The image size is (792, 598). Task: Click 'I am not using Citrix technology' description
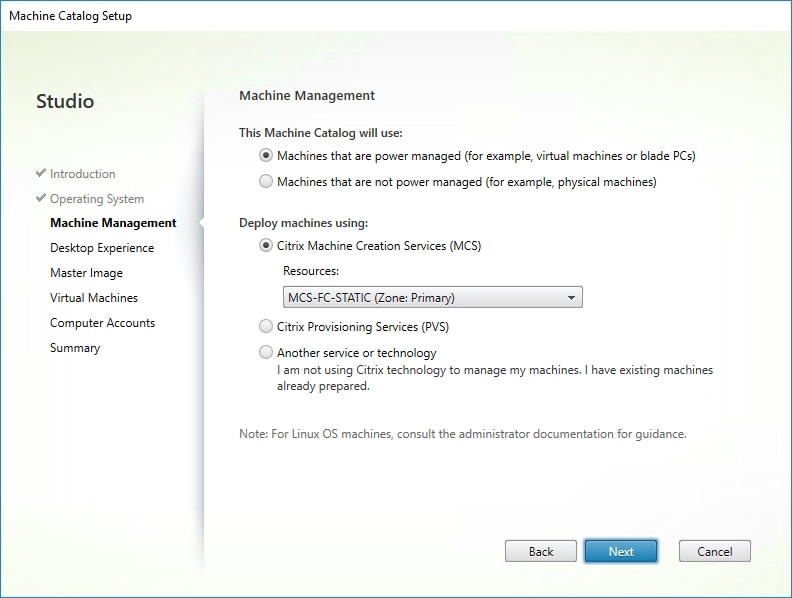[x=495, y=378]
